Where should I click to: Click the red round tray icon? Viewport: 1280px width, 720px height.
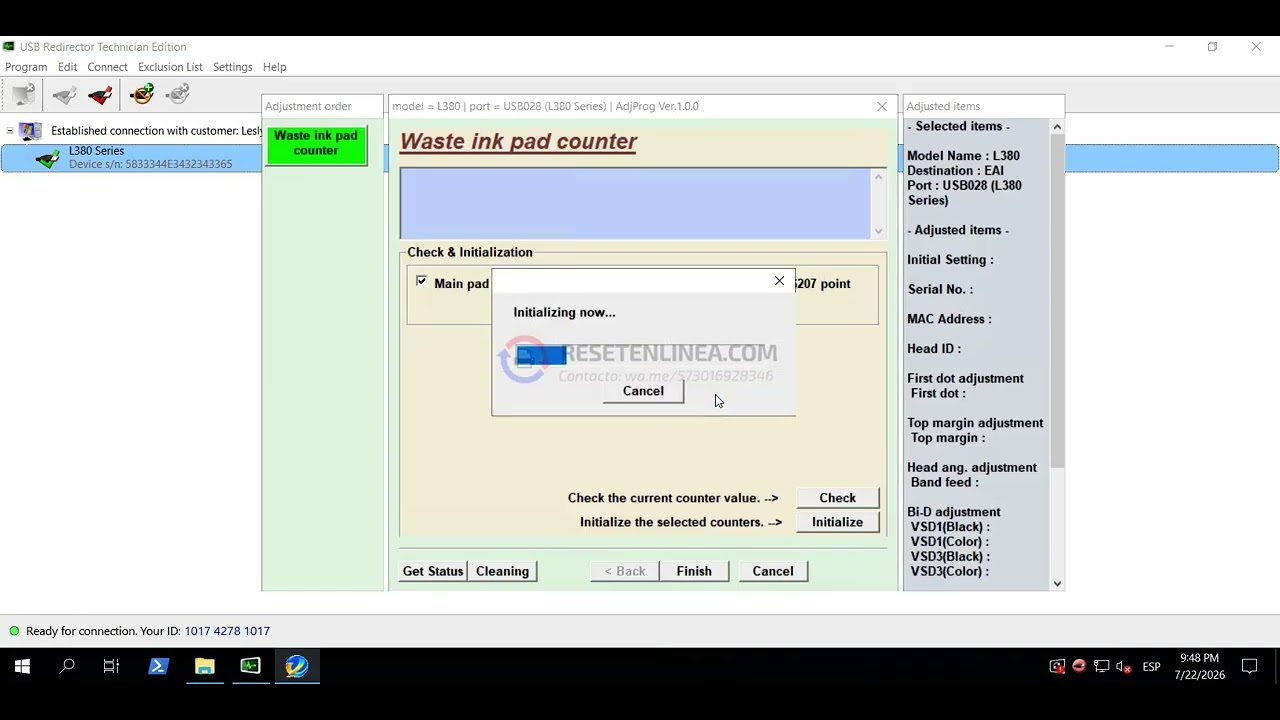pyautogui.click(x=1079, y=666)
